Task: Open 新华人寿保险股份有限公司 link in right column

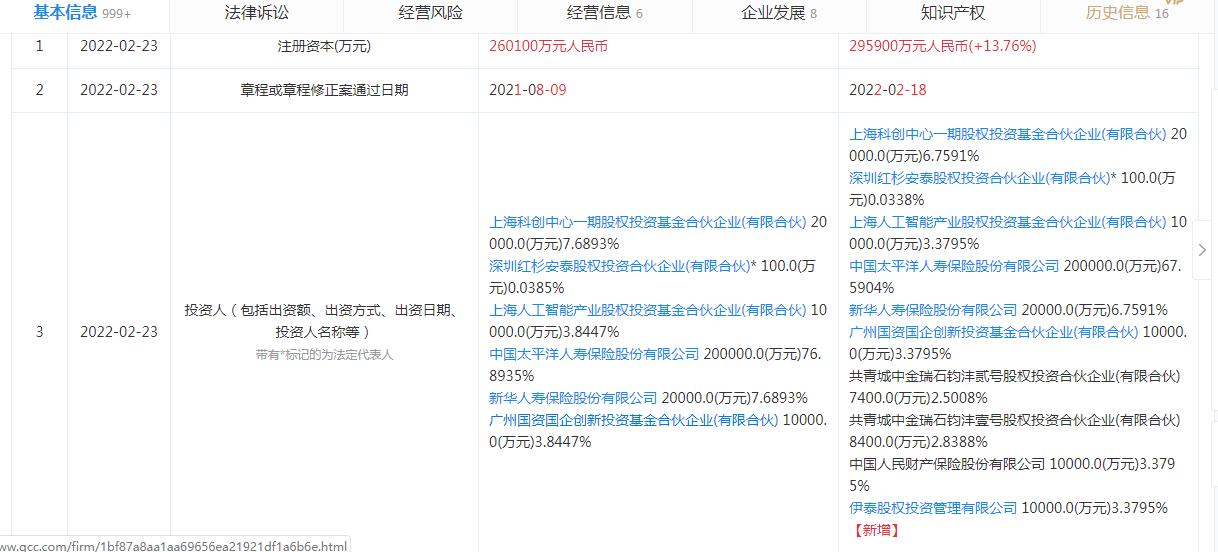Action: [933, 310]
